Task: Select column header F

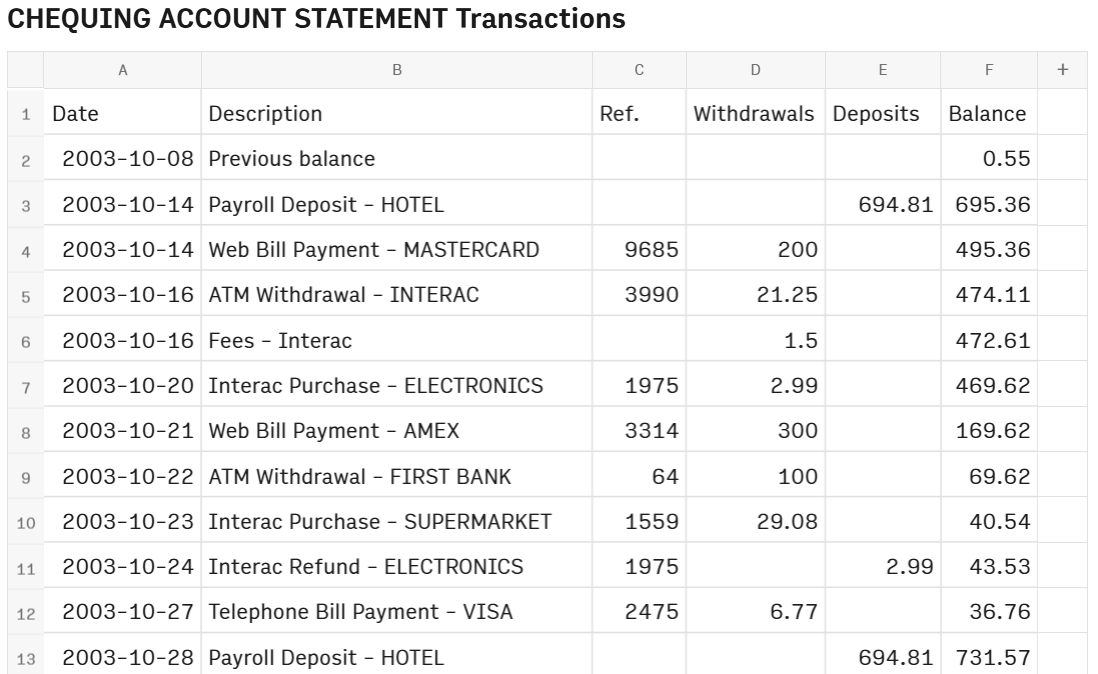Action: pyautogui.click(x=989, y=70)
